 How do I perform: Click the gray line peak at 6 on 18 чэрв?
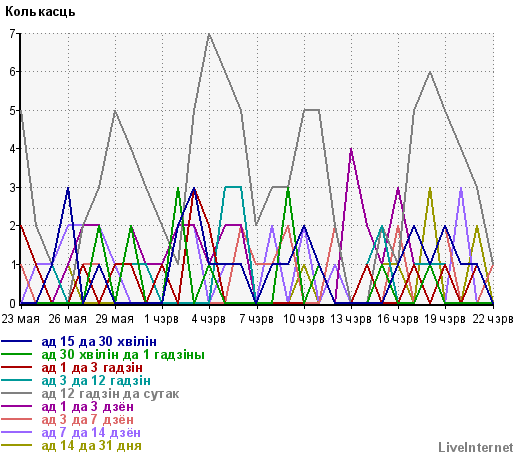[x=430, y=72]
